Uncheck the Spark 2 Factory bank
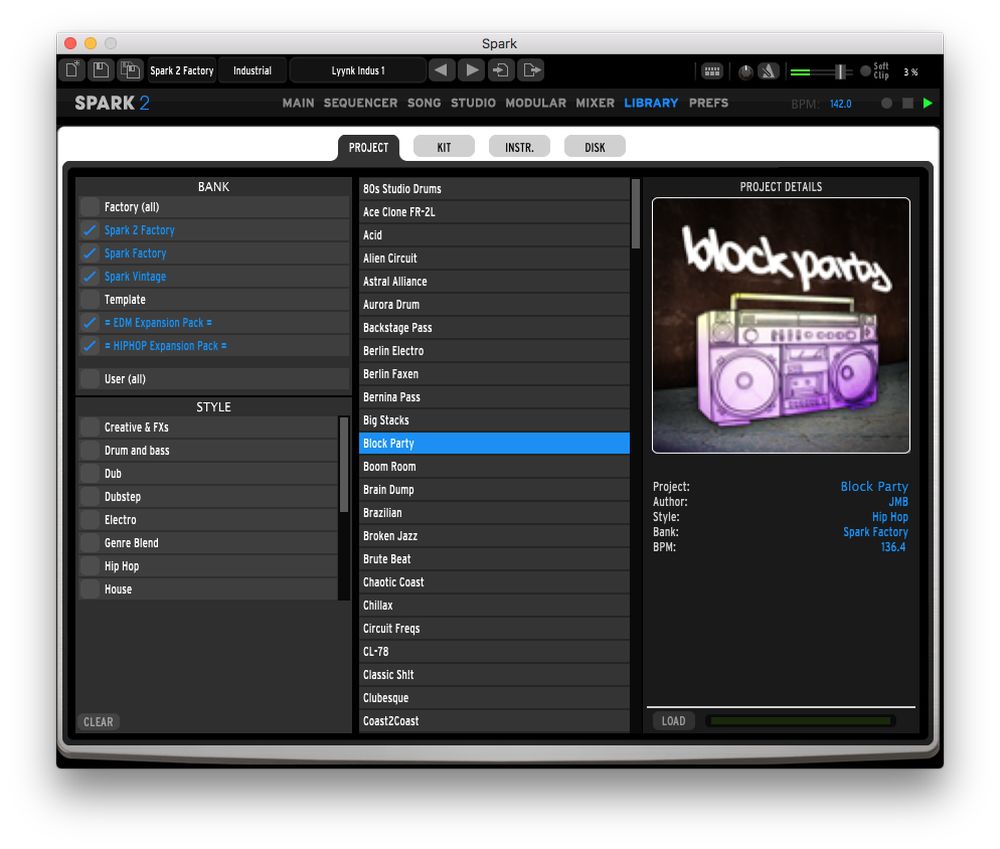 91,230
